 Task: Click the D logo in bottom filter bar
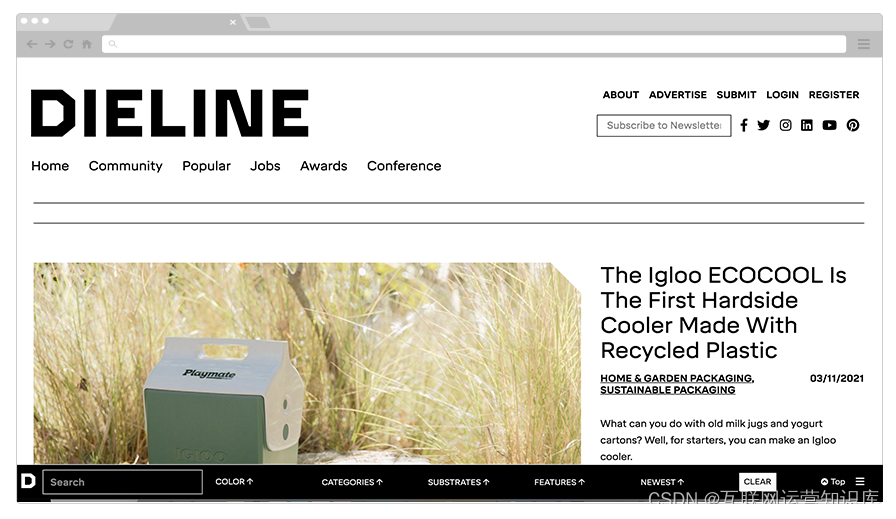[29, 481]
